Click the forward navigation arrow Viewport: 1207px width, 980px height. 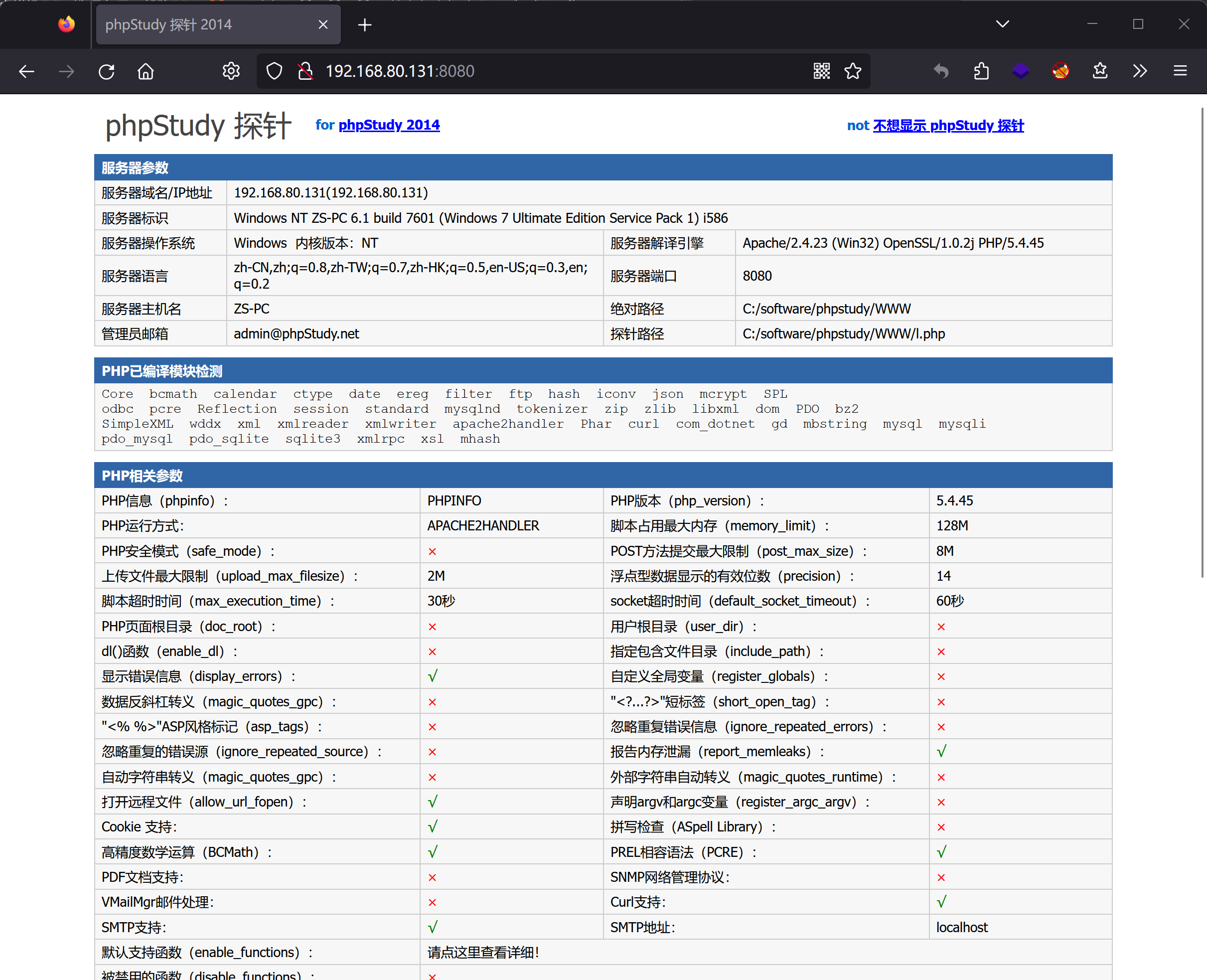point(67,71)
